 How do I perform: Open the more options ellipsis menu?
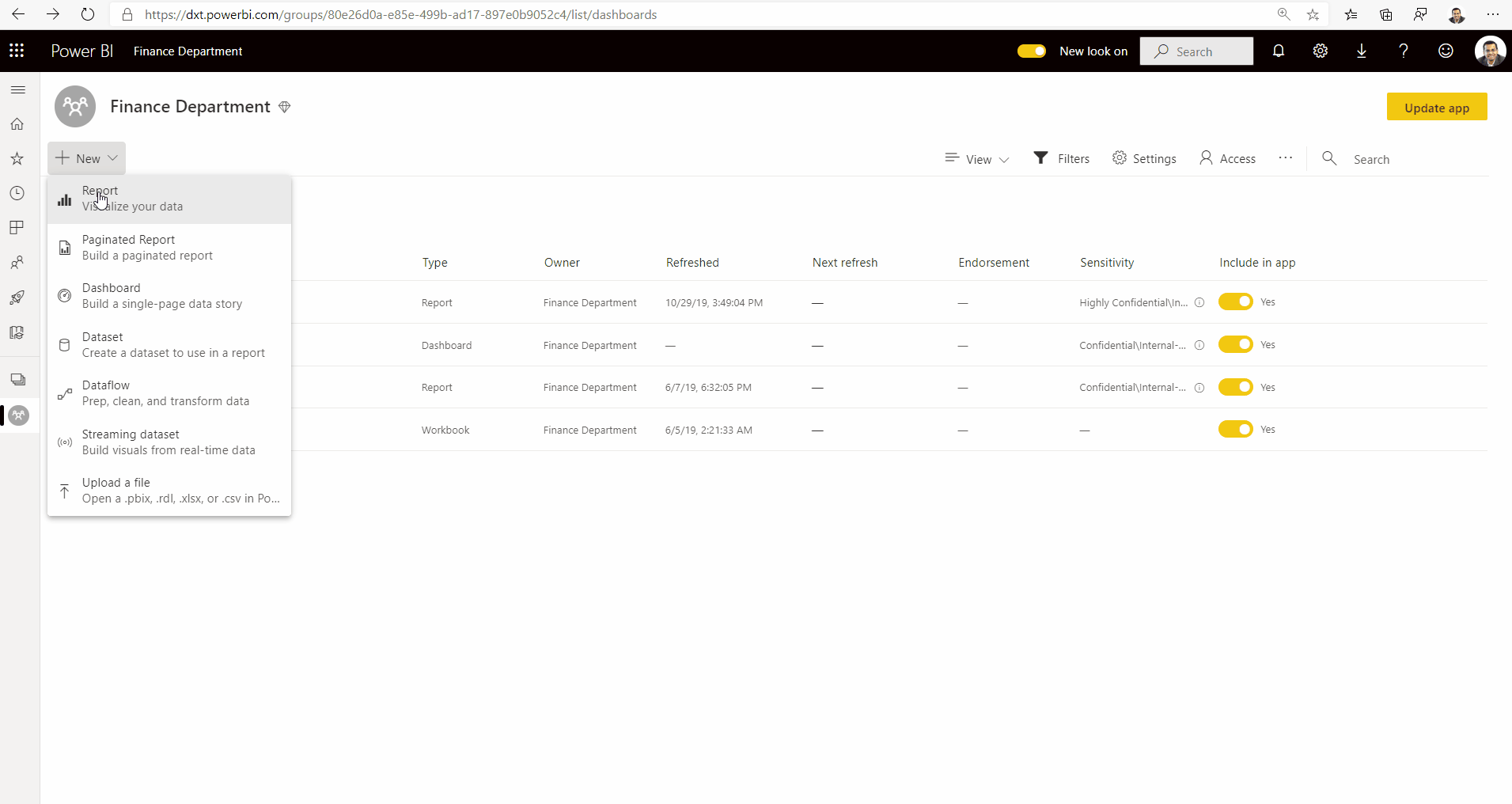pyautogui.click(x=1286, y=158)
